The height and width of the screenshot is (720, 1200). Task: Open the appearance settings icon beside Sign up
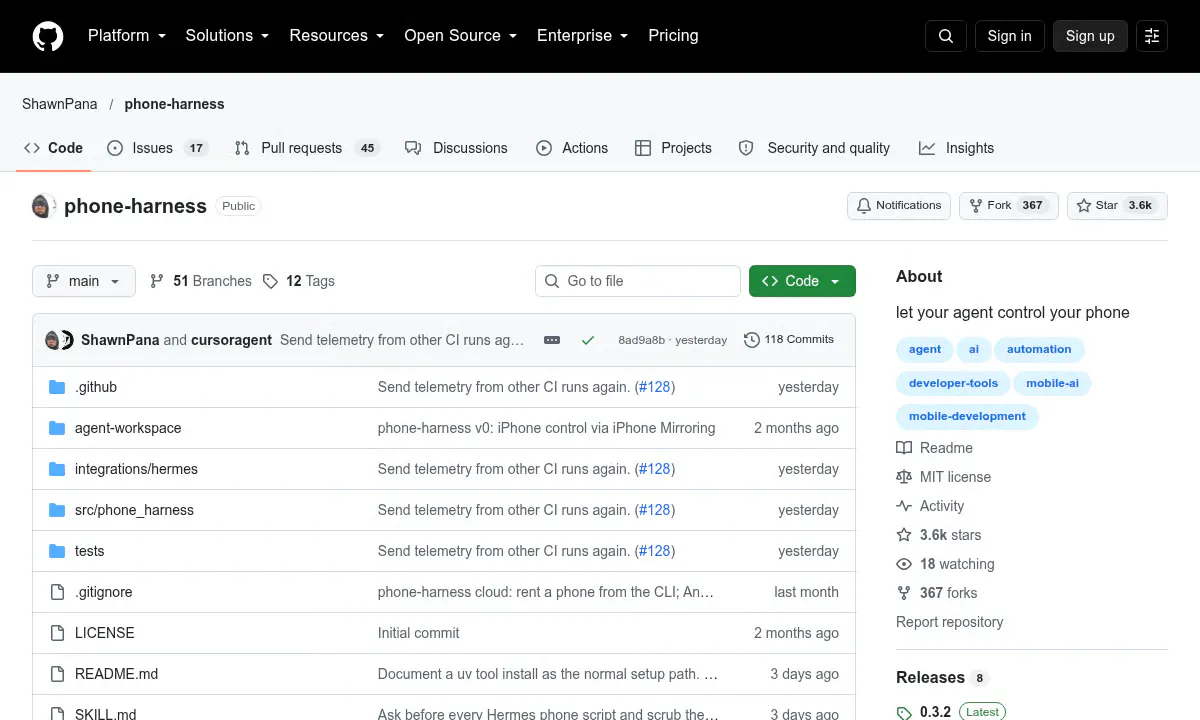point(1152,36)
